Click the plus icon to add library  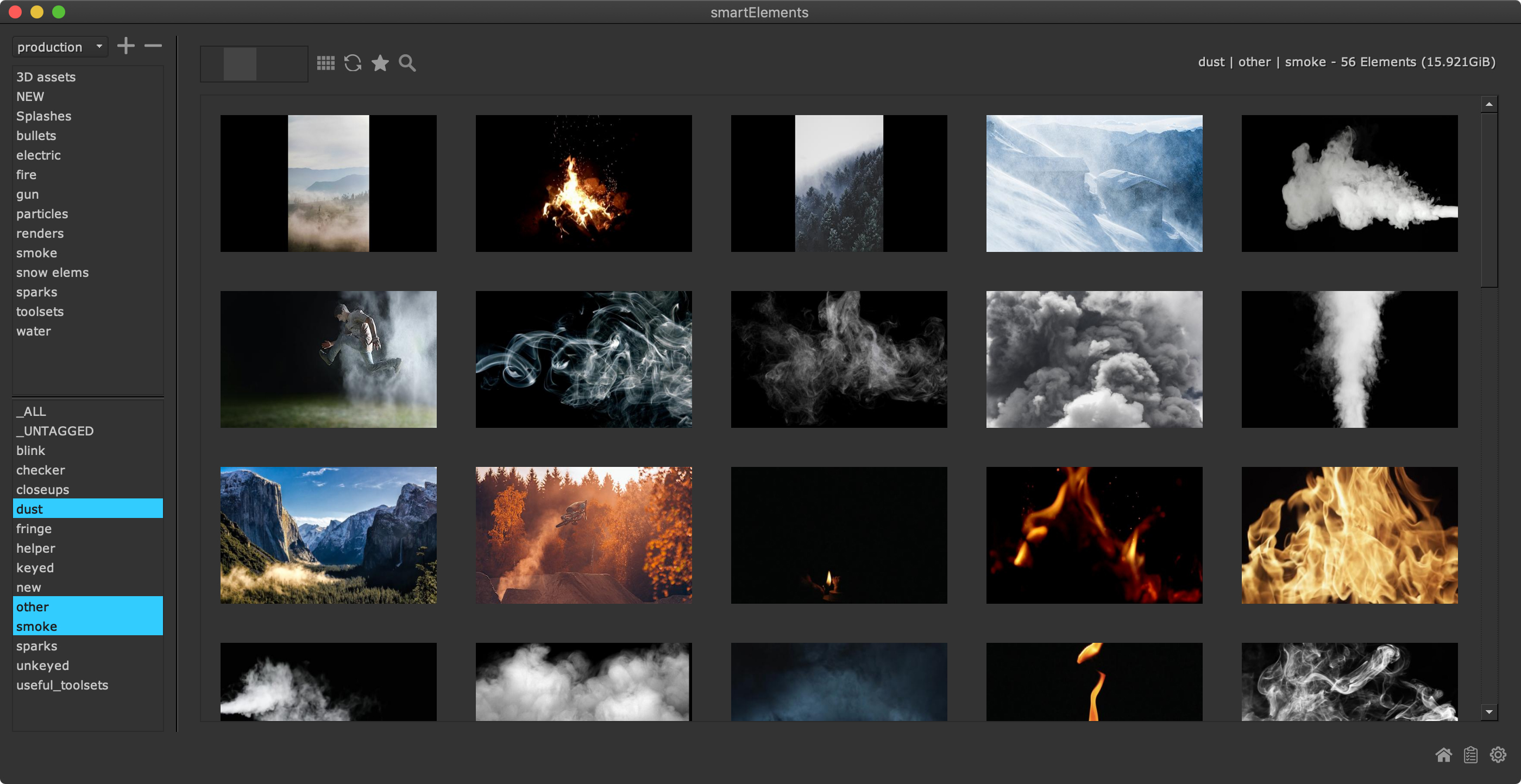[126, 46]
